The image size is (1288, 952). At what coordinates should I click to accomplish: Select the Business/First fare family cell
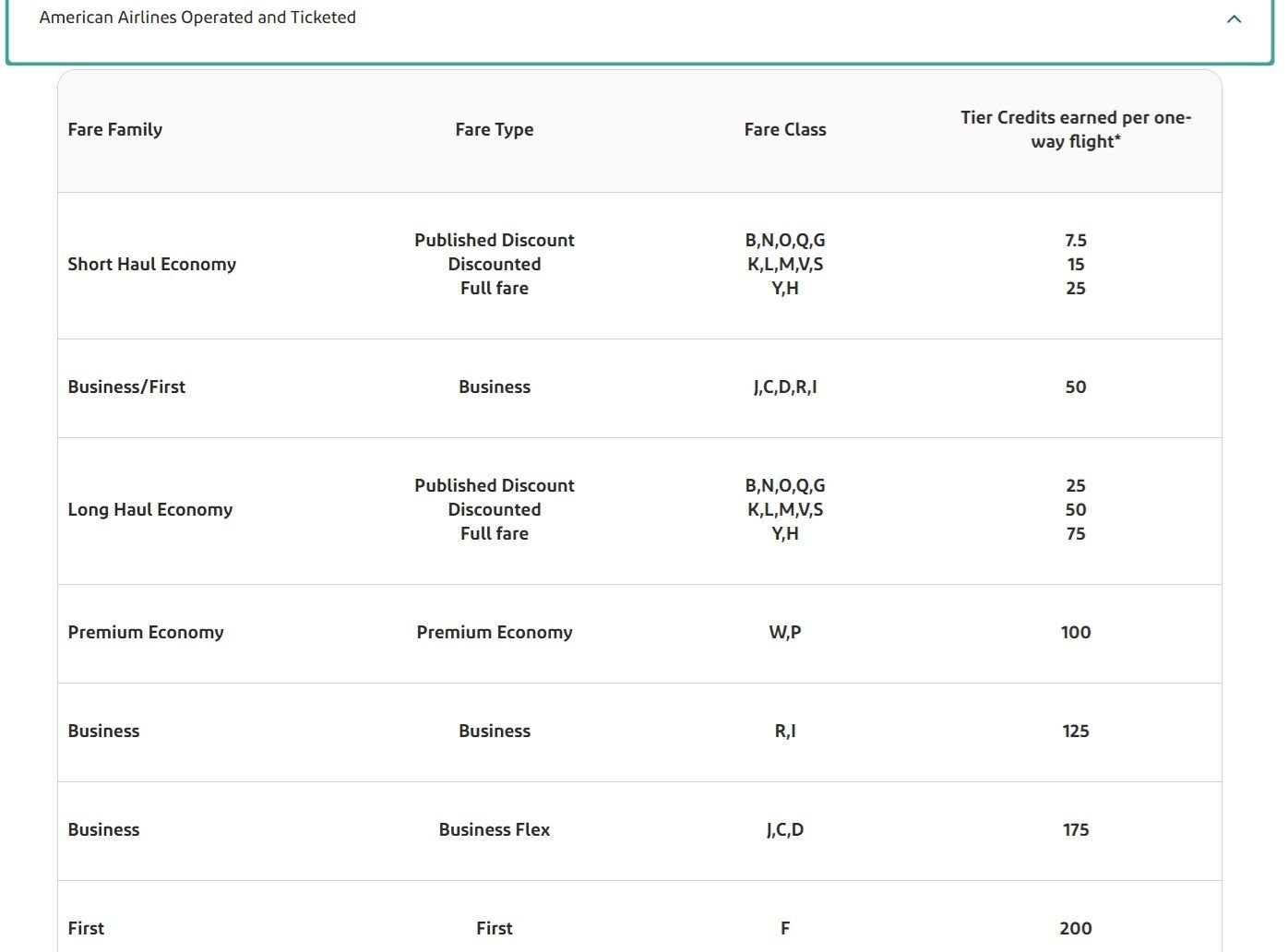[126, 387]
